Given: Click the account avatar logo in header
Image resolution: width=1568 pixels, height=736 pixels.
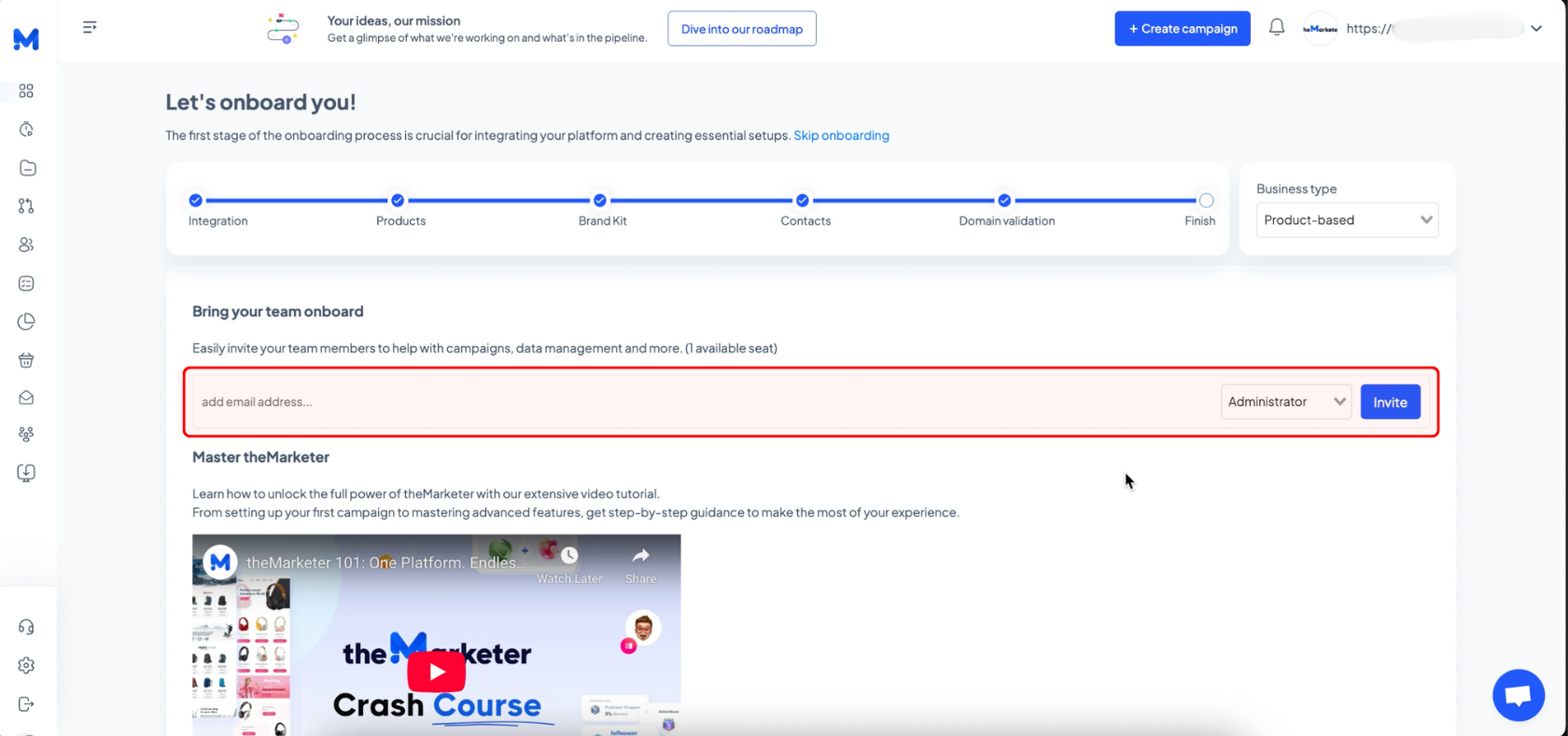Looking at the screenshot, I should [x=1320, y=29].
